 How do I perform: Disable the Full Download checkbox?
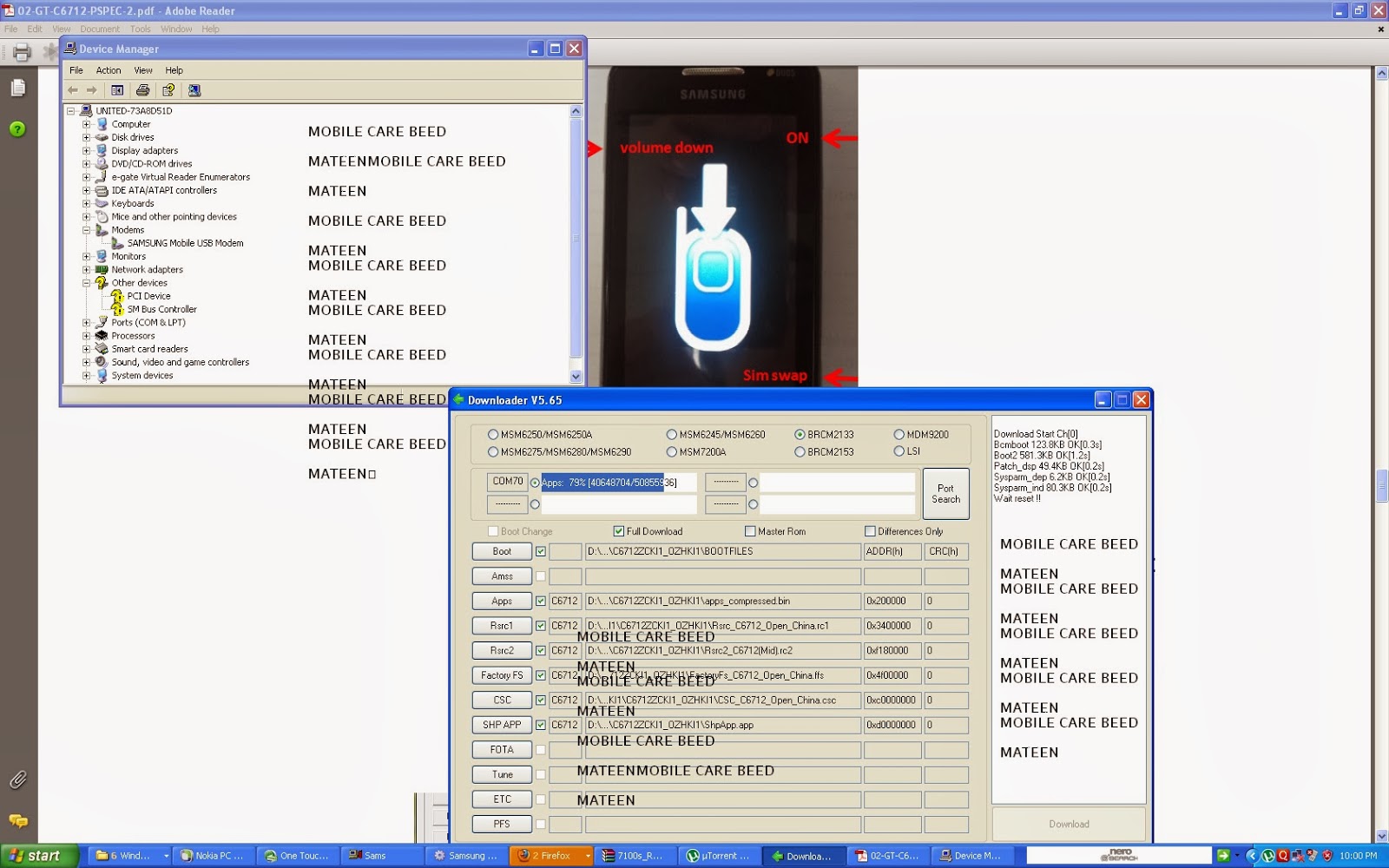coord(618,530)
